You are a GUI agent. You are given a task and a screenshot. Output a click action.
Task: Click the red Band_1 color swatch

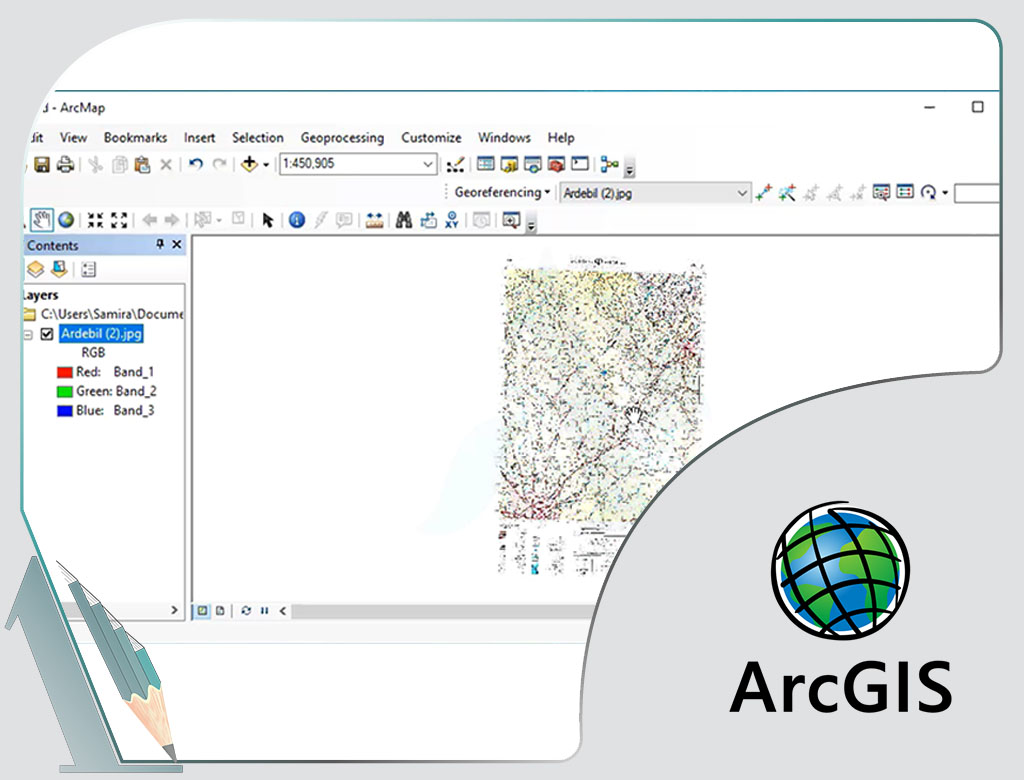pyautogui.click(x=65, y=372)
